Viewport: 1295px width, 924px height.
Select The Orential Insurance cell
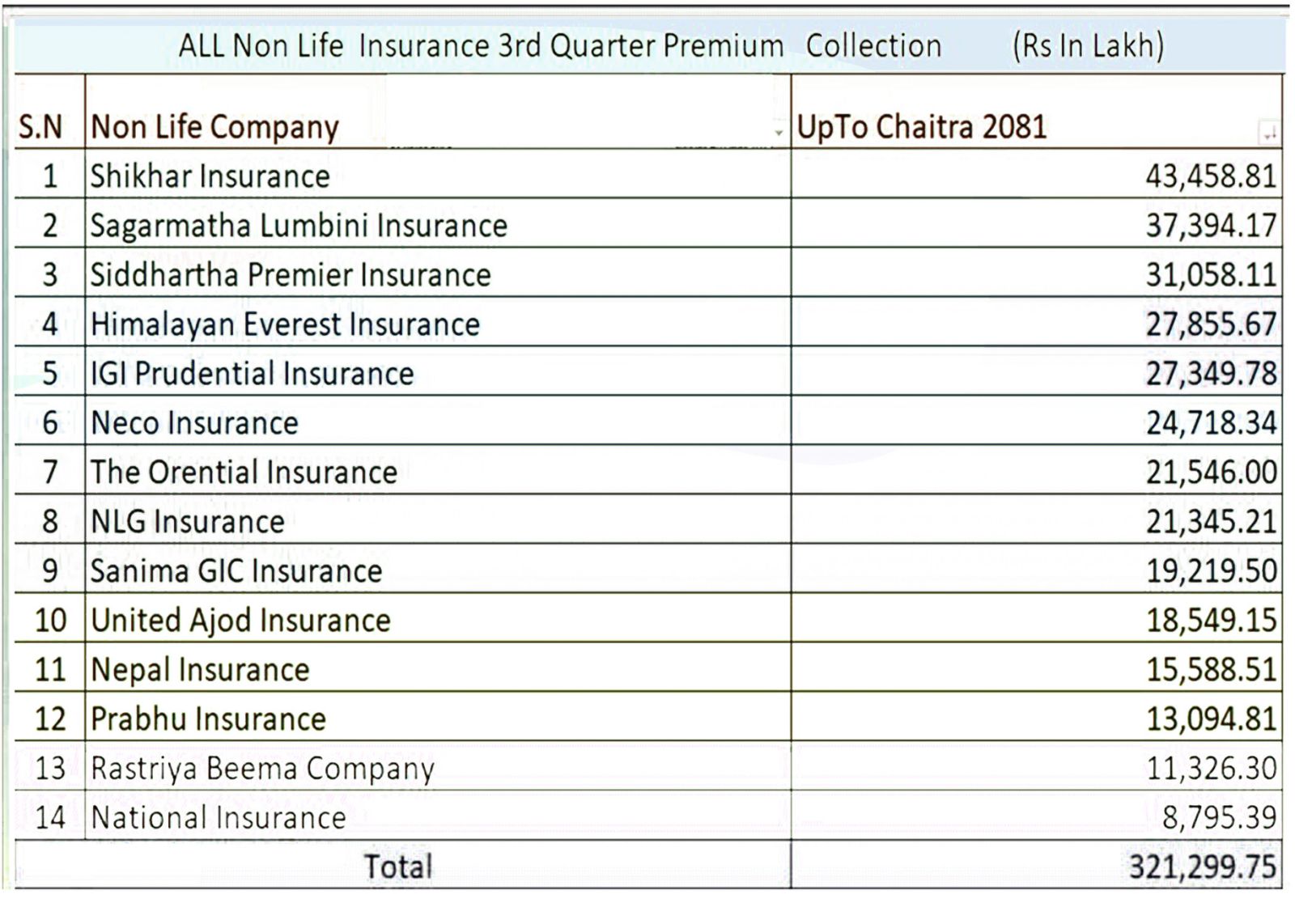tap(244, 473)
